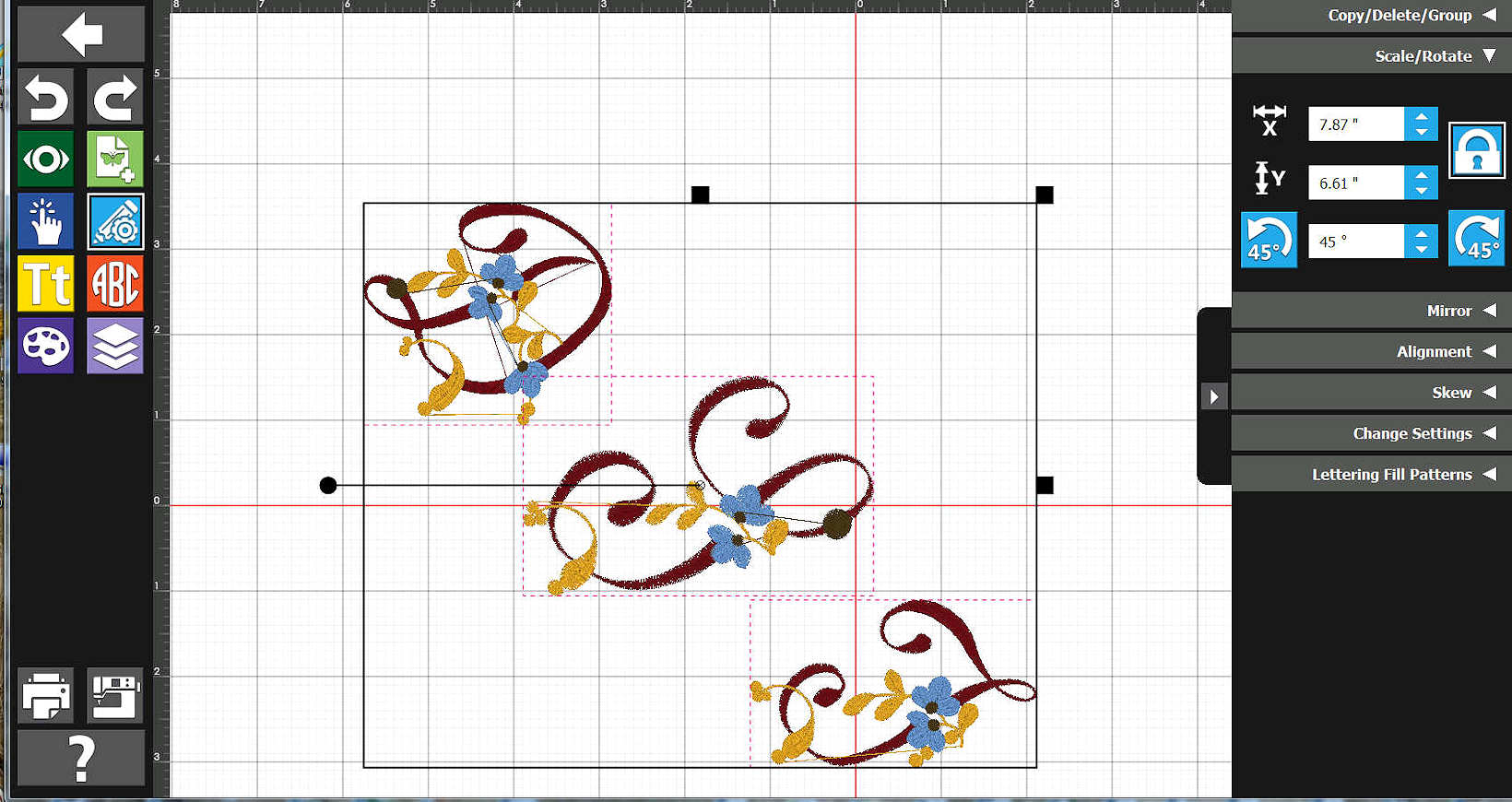Open the edit tools gear icon
Screen dimensions: 1512x802
point(115,221)
